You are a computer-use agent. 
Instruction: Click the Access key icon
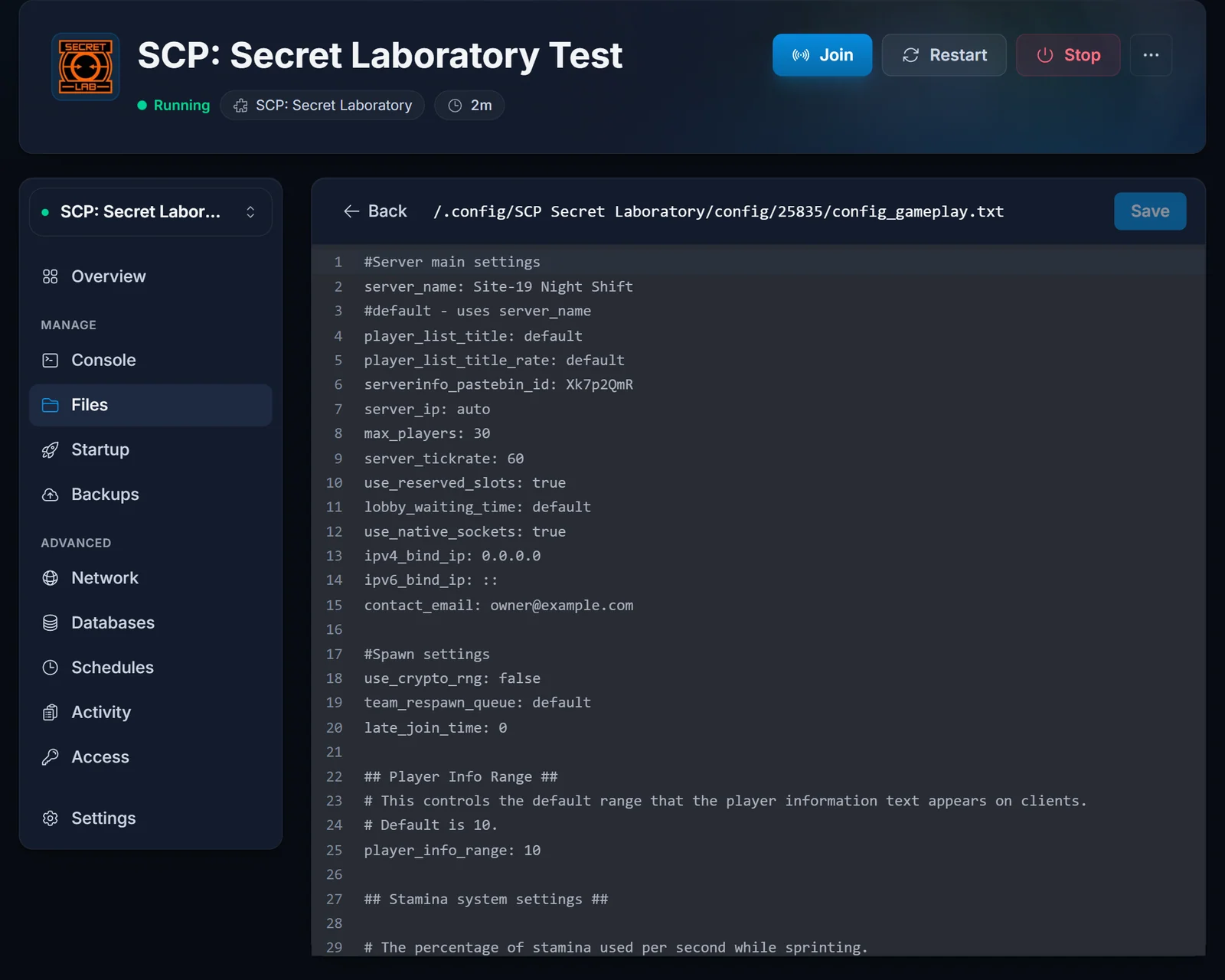pyautogui.click(x=51, y=757)
